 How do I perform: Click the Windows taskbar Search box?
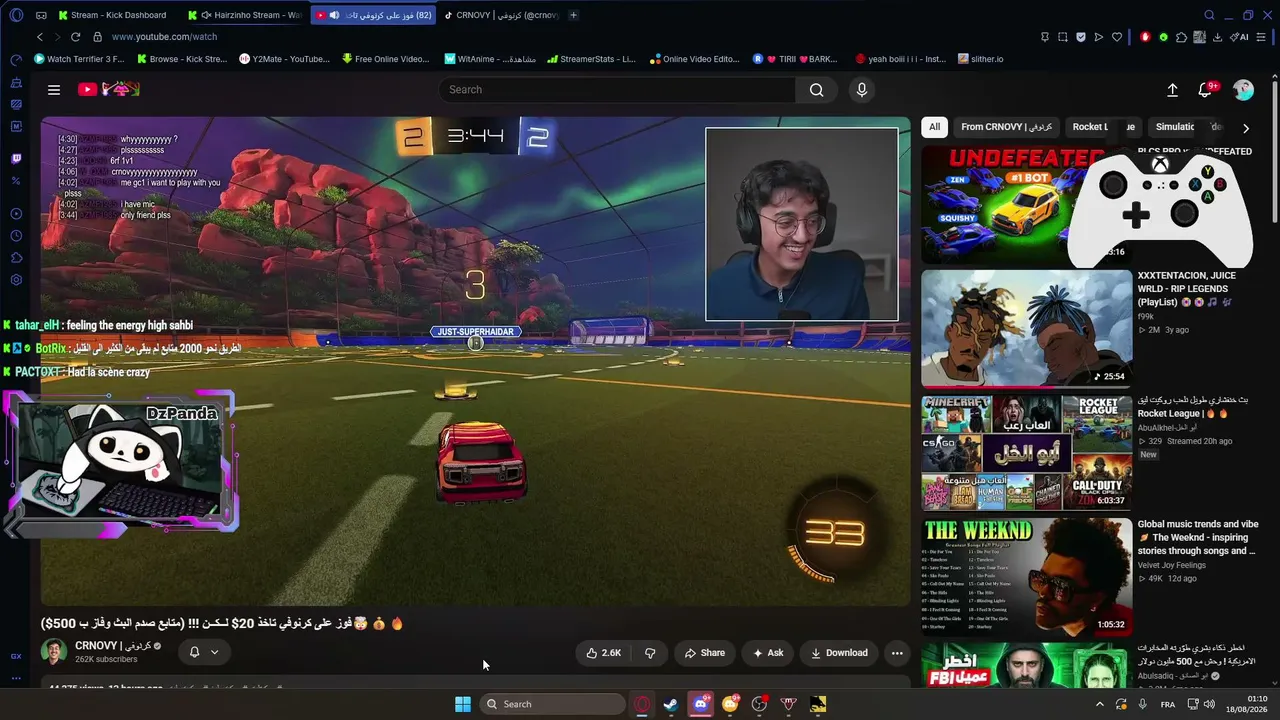552,704
